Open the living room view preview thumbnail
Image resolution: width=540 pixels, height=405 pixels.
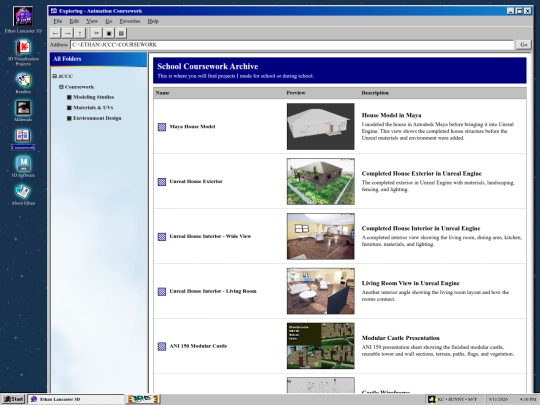click(321, 291)
